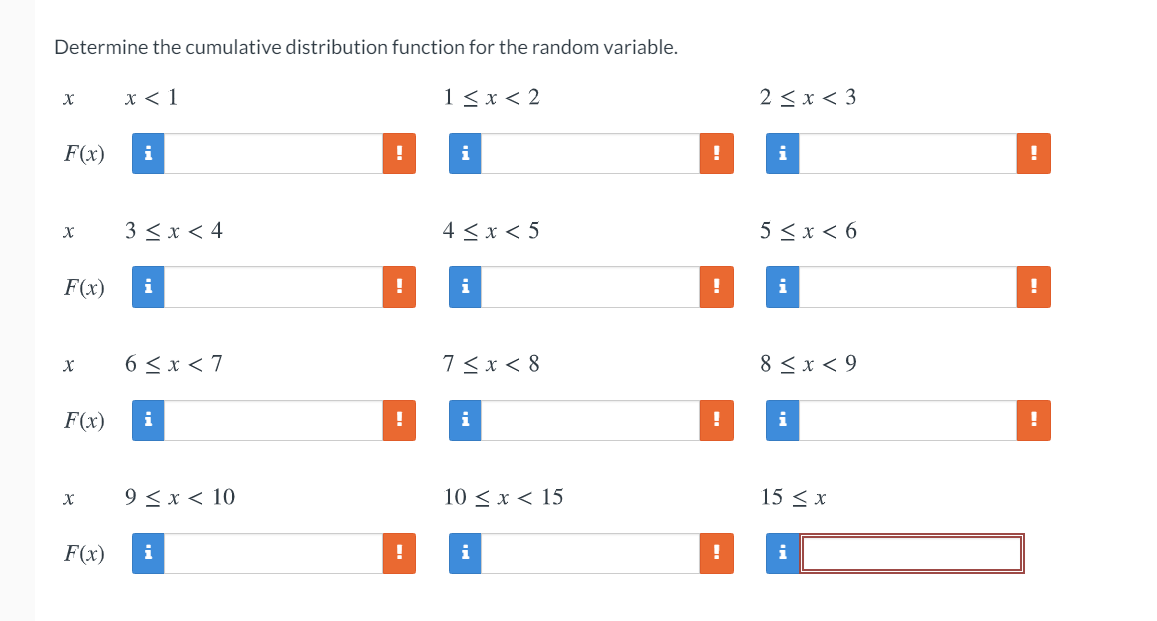Select the info icon for 9 ≤ x < 10
This screenshot has width=1157, height=621.
point(147,553)
